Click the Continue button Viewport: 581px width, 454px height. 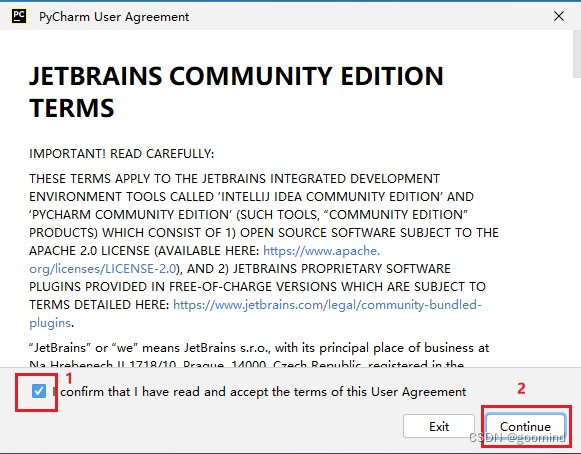(x=525, y=426)
